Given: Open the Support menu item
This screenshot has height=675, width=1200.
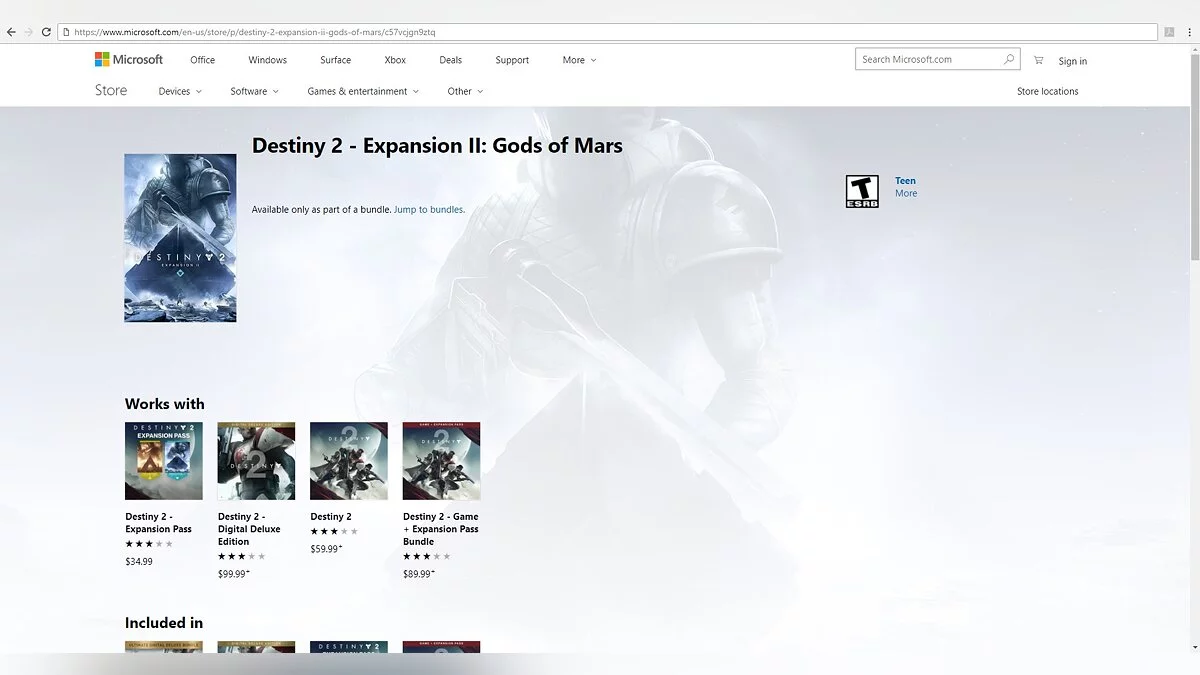Looking at the screenshot, I should point(512,60).
